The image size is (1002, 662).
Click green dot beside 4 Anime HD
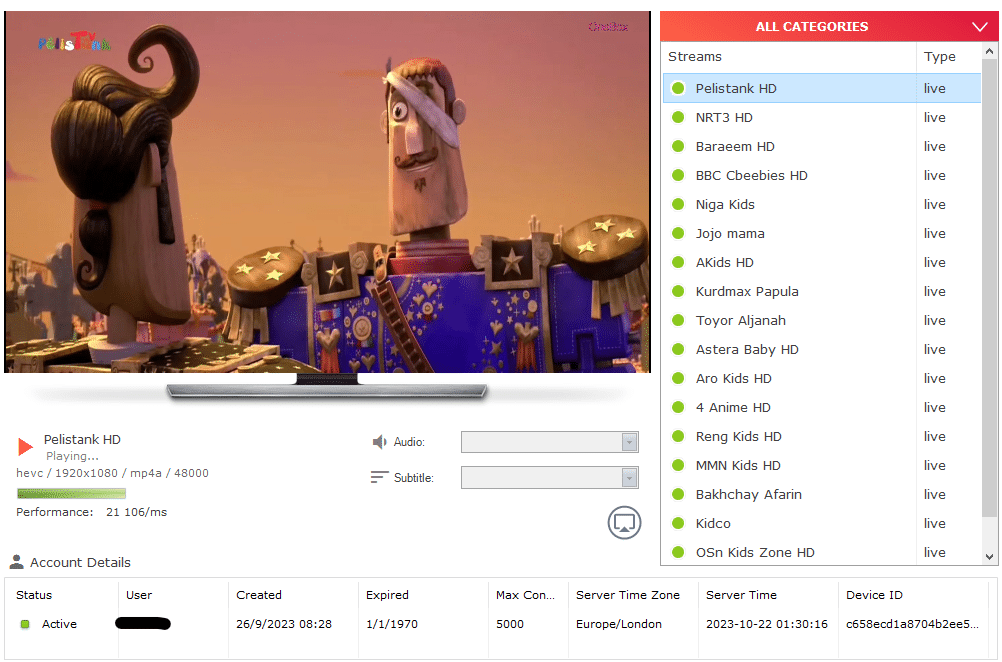point(678,407)
